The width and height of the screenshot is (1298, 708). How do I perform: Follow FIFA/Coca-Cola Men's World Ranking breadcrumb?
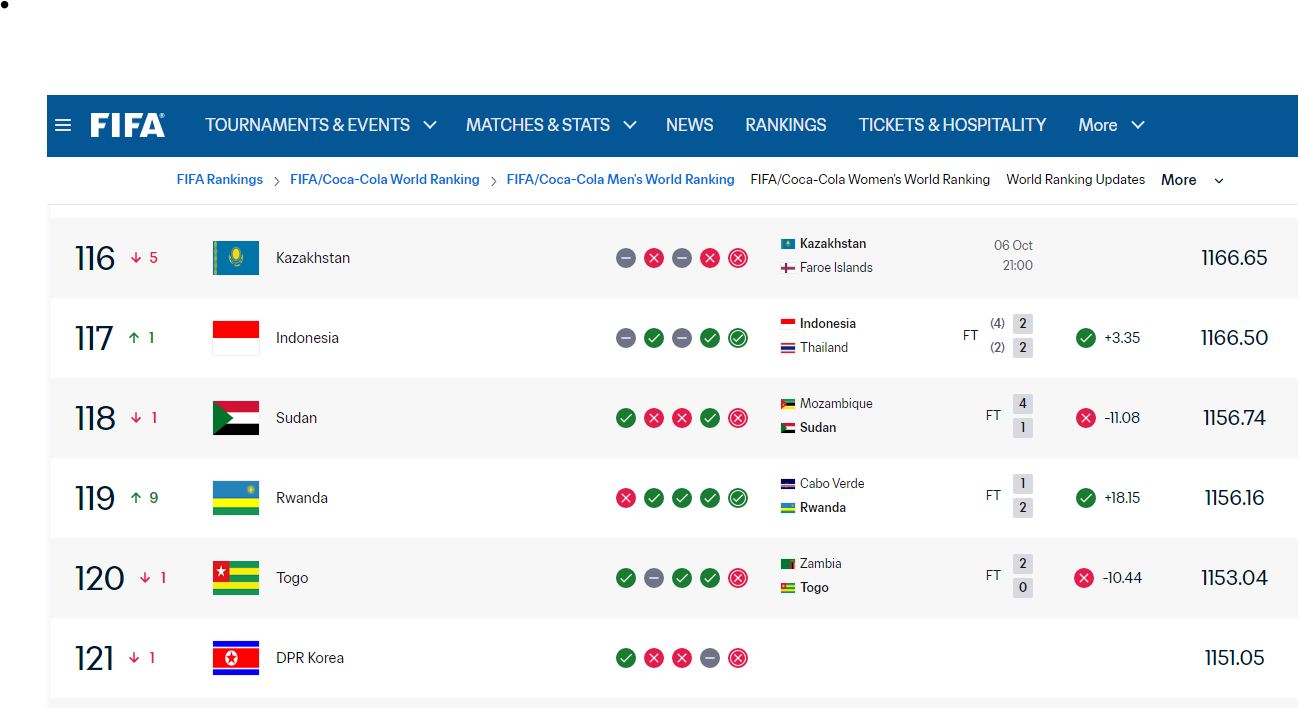[621, 180]
